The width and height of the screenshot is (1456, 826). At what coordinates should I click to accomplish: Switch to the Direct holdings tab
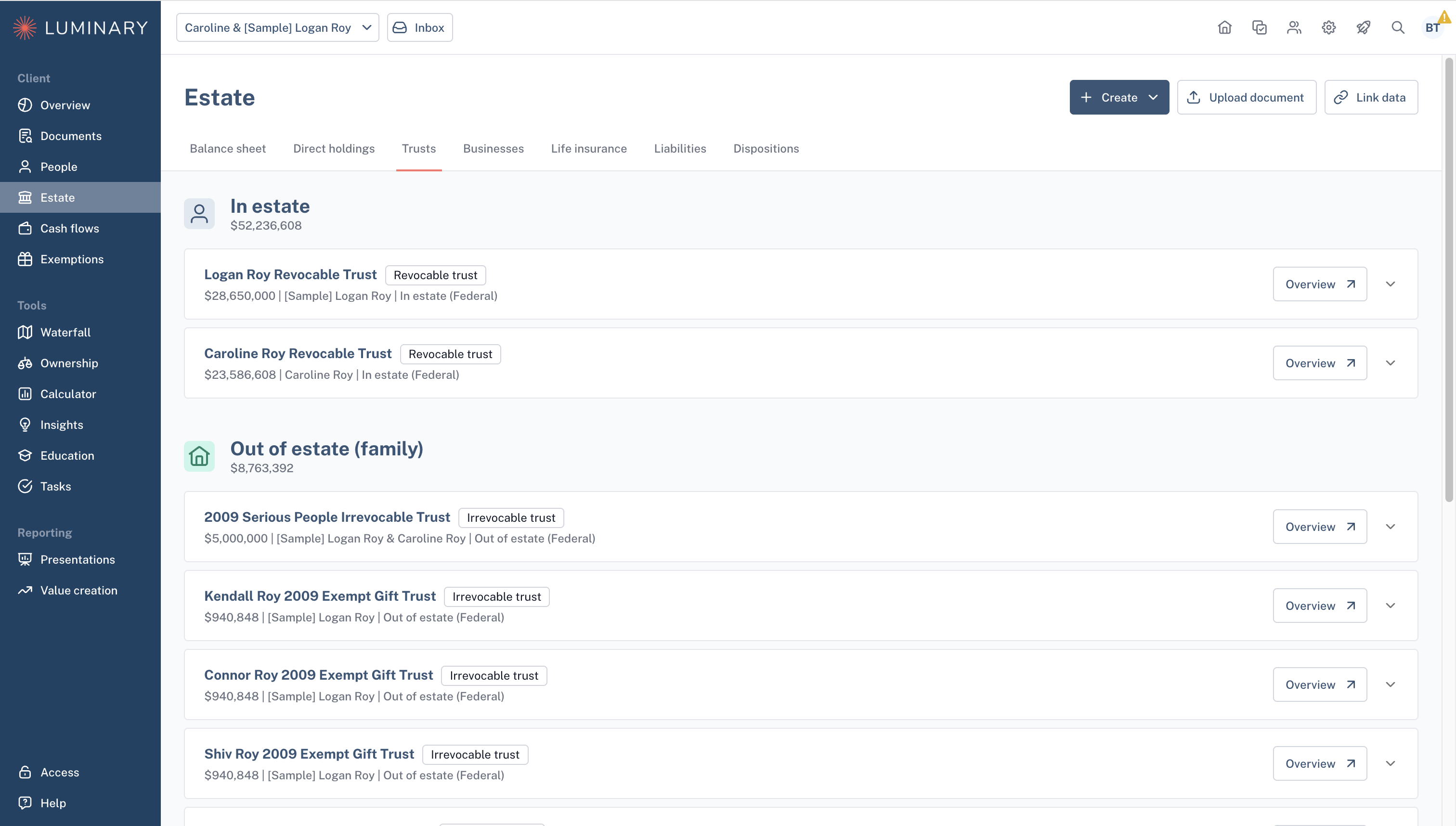[x=334, y=149]
